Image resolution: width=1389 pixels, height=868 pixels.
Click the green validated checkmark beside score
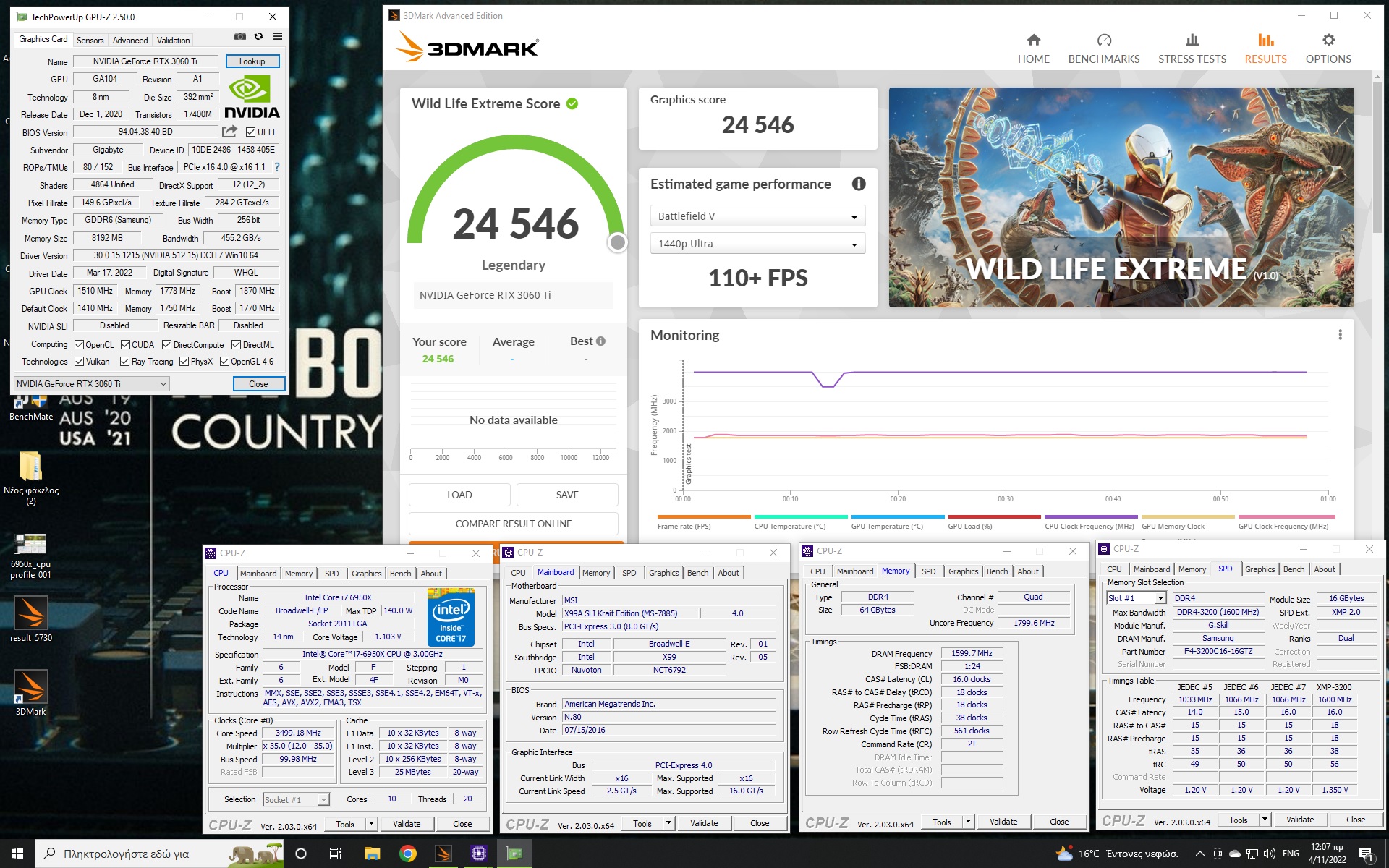[572, 103]
